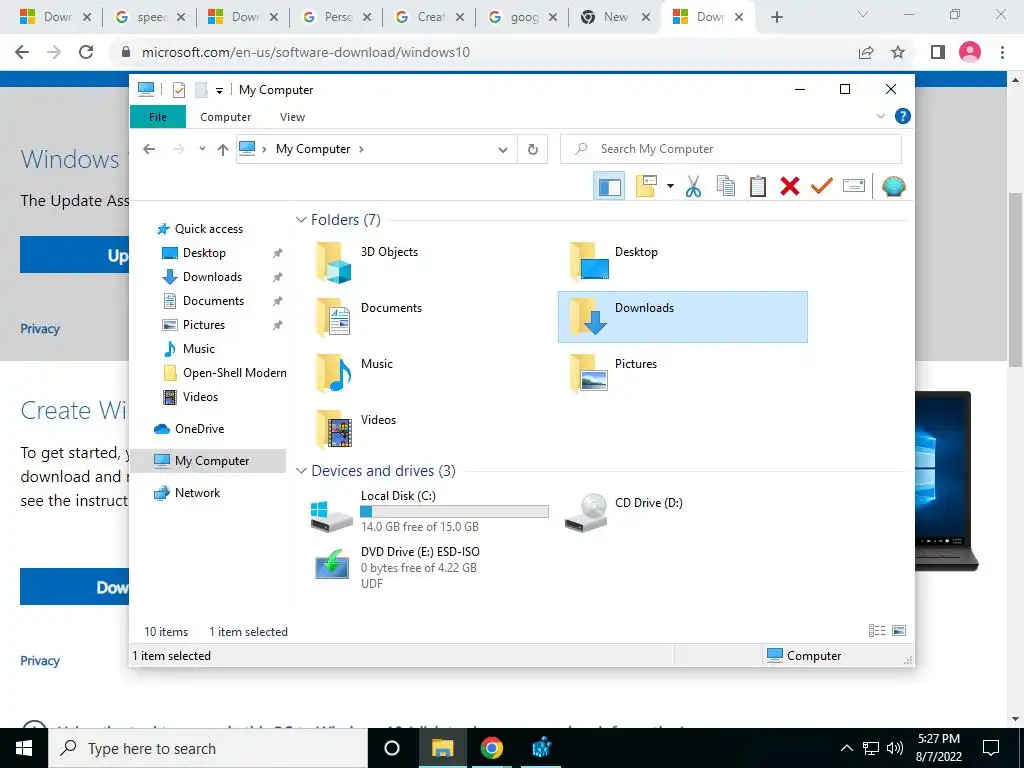Open address bar history dropdown
Viewport: 1024px width, 768px height.
tap(503, 150)
